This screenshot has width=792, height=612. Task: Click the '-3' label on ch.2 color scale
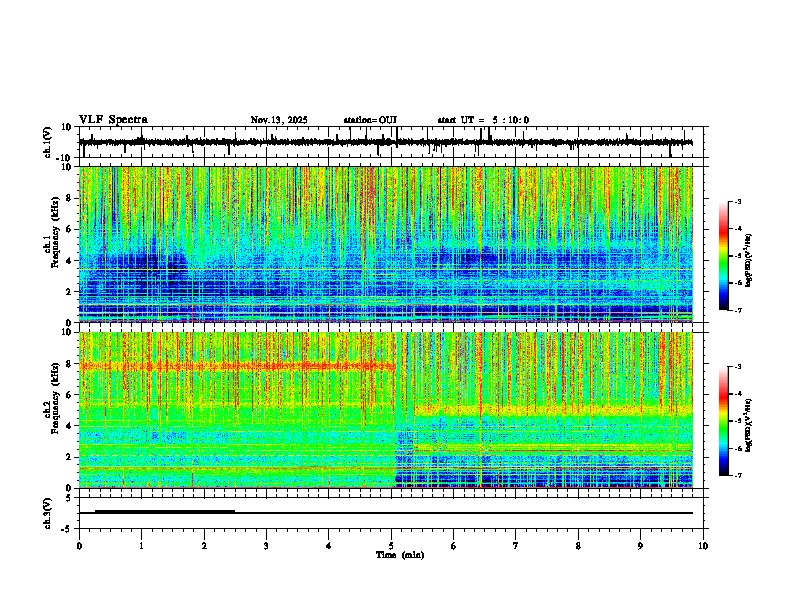point(738,367)
